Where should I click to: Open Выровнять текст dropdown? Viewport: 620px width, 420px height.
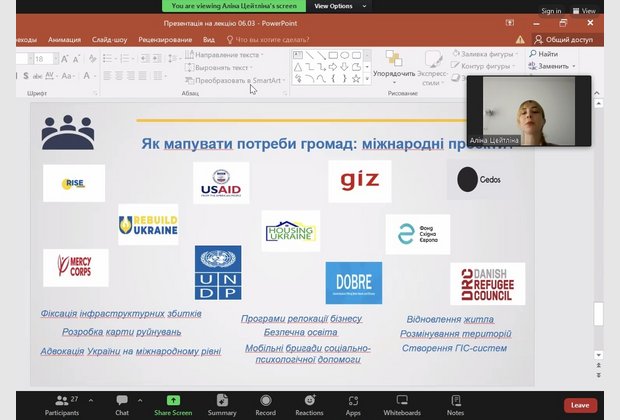click(219, 68)
